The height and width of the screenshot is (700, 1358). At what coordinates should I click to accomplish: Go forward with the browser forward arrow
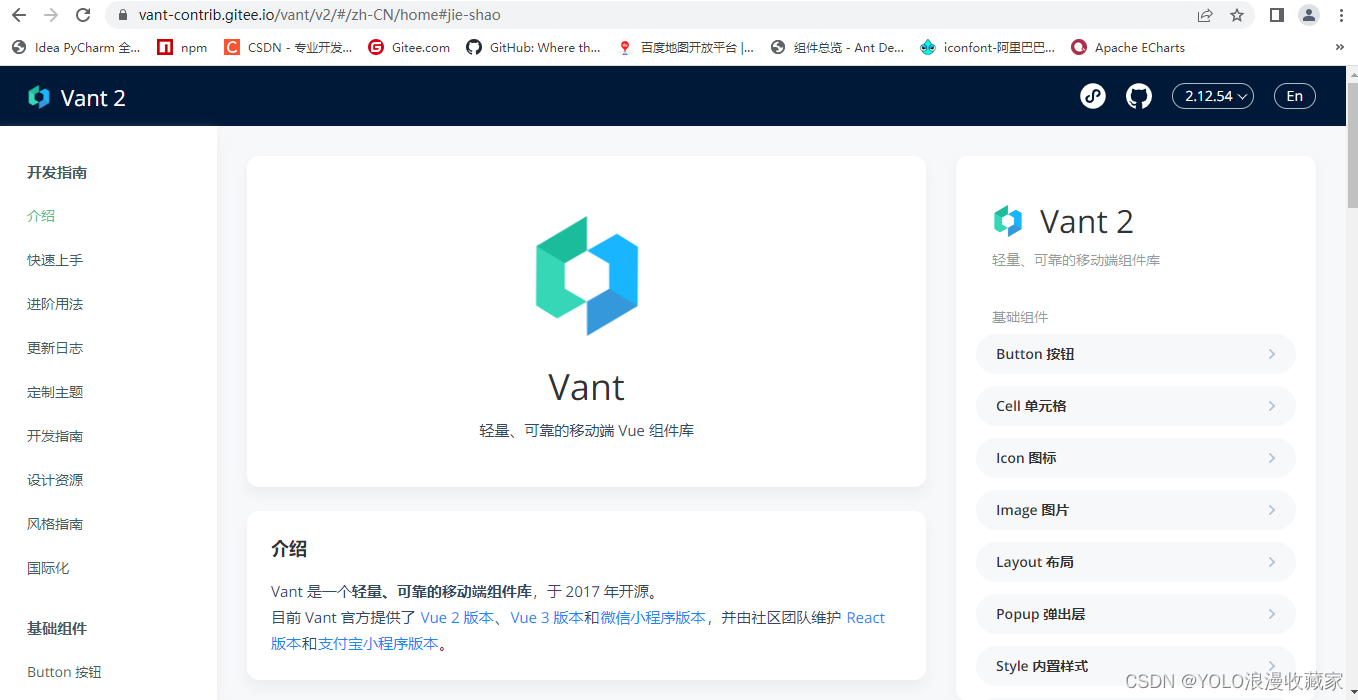(51, 15)
